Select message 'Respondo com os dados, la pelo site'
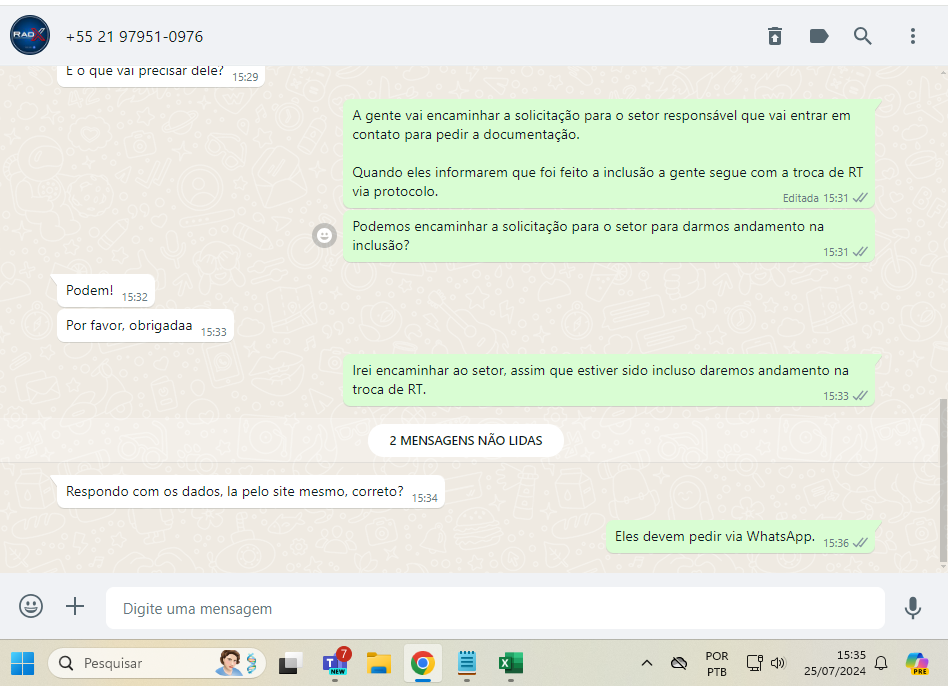 coord(250,492)
